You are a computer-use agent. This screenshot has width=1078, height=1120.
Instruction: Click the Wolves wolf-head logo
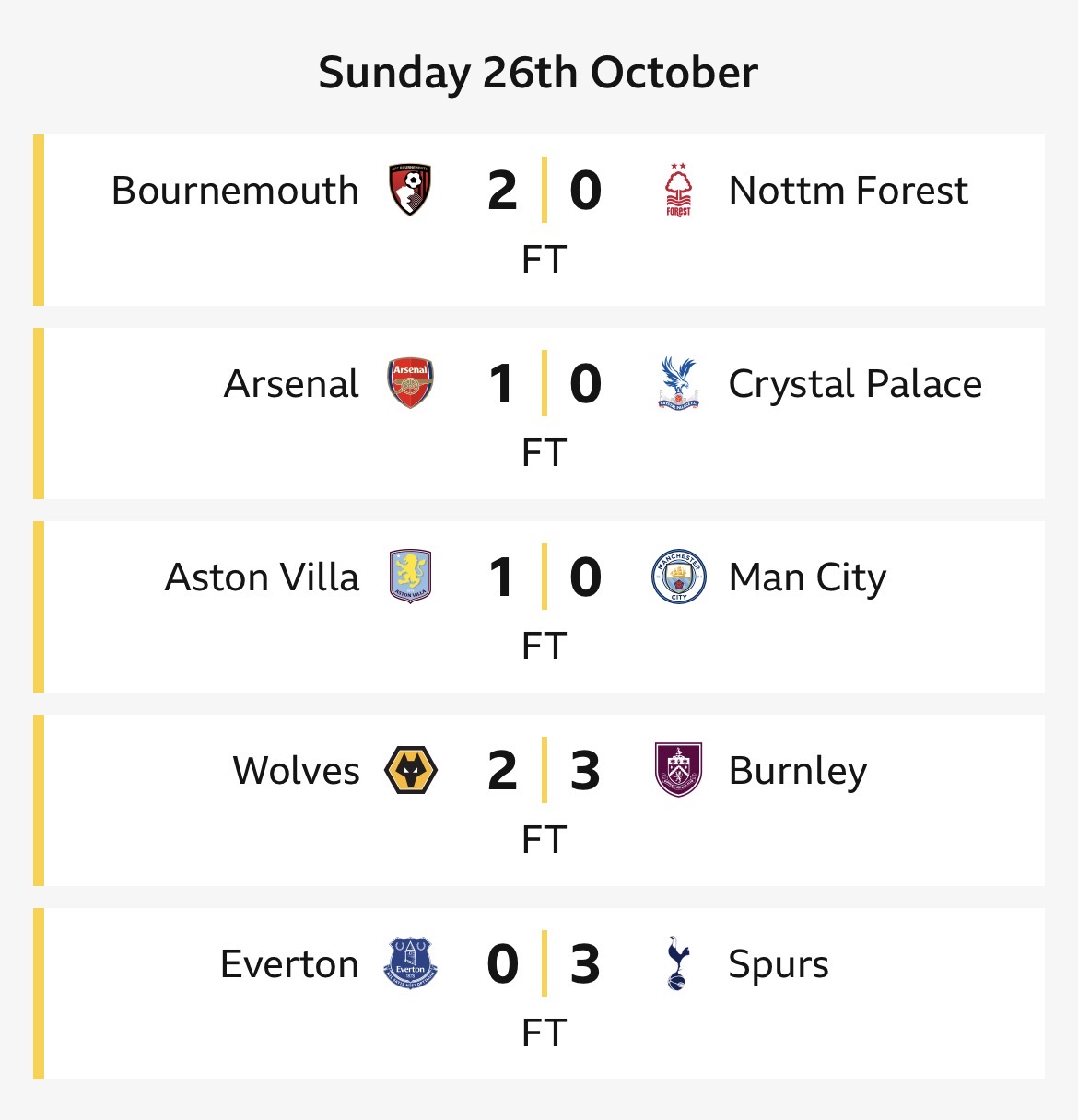[410, 771]
